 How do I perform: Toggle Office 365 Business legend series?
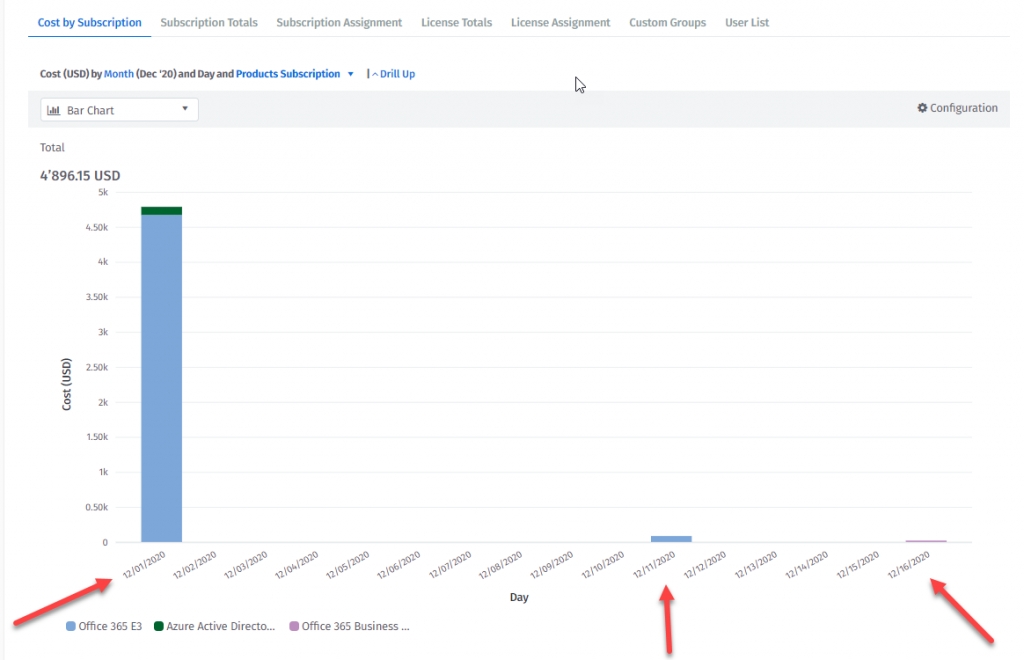(350, 627)
